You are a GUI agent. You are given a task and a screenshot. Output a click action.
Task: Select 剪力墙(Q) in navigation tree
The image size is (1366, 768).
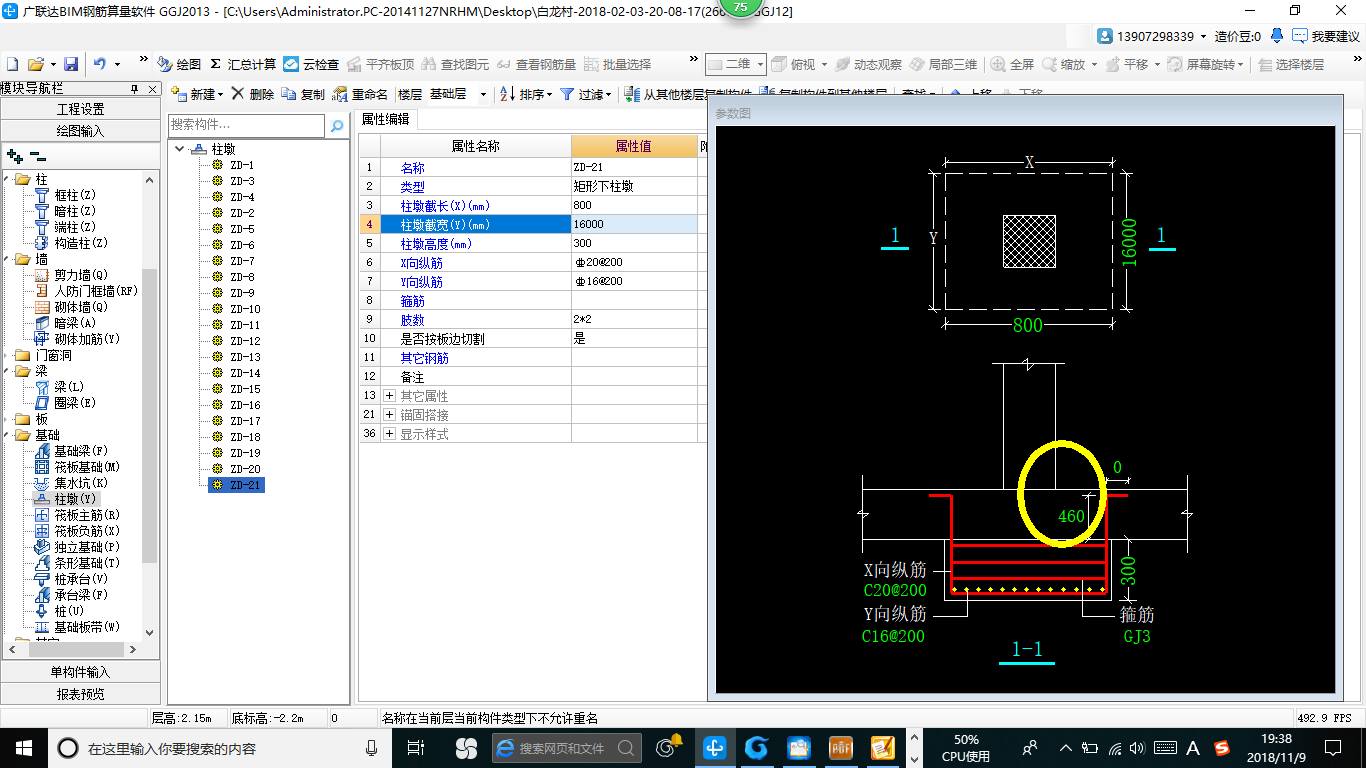[x=81, y=275]
